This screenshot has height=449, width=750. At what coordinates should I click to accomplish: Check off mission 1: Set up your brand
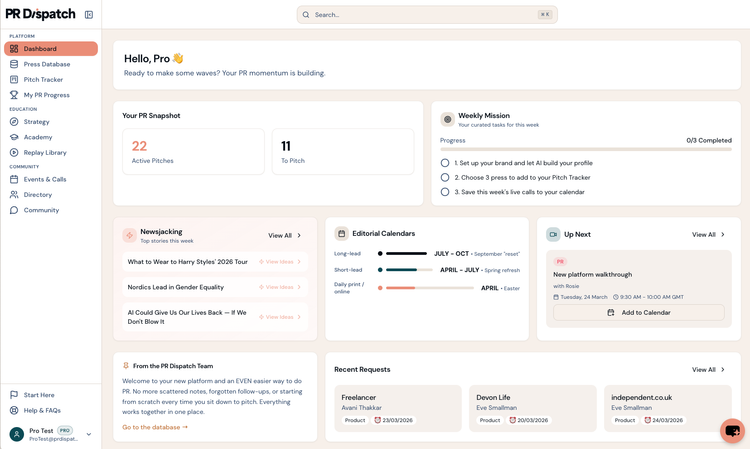(445, 163)
